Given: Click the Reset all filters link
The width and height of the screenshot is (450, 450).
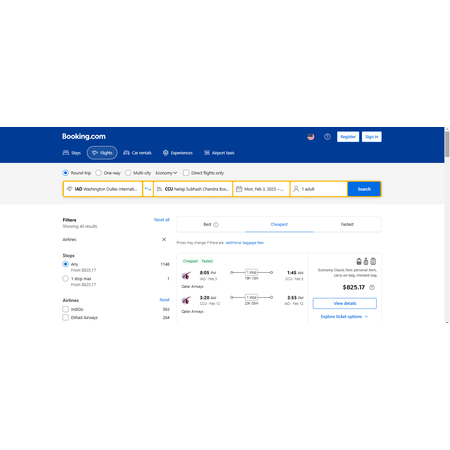Looking at the screenshot, I should 162,220.
